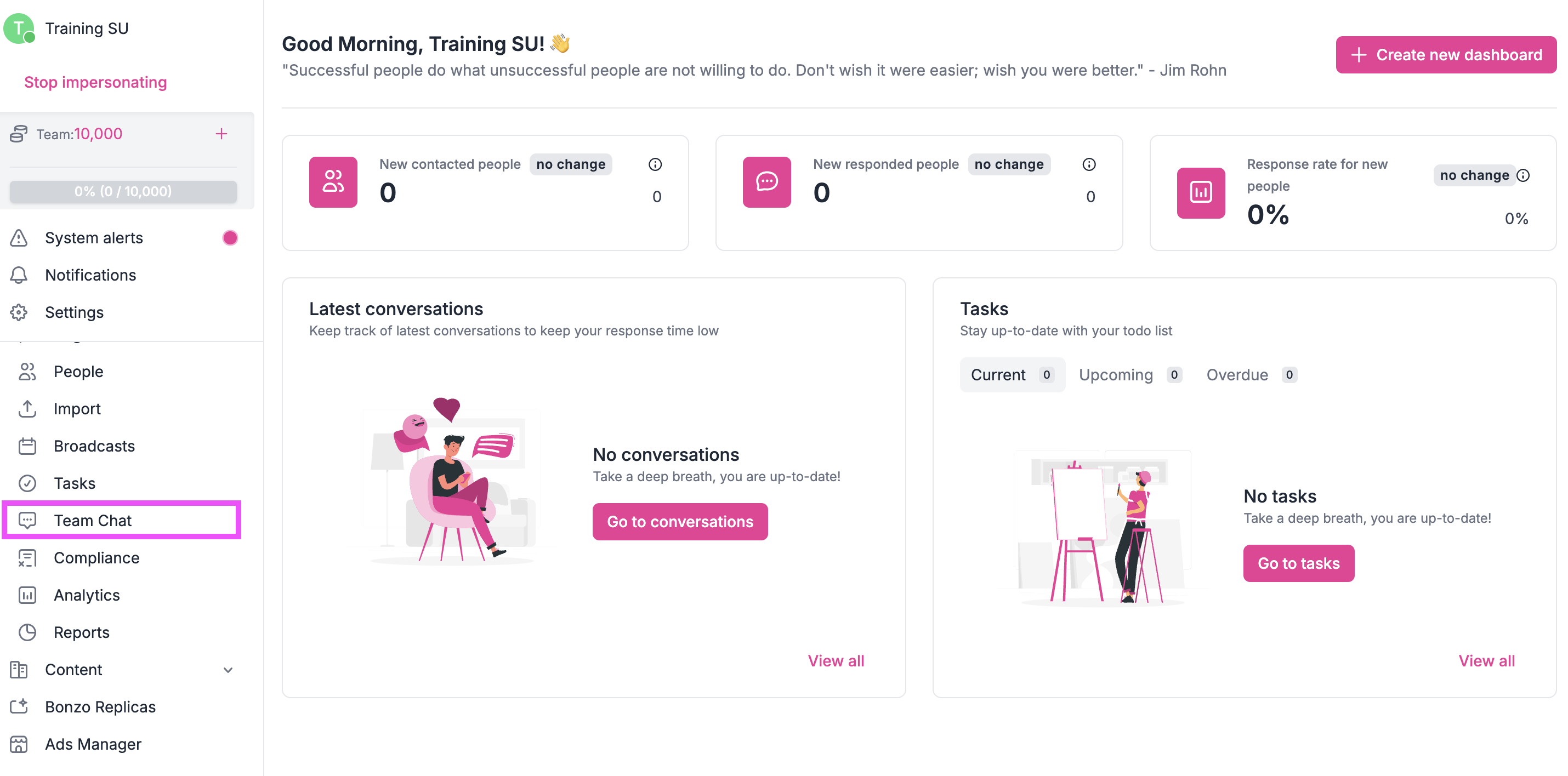Click the Broadcasts calendar icon
Image resolution: width=1568 pixels, height=776 pixels.
pos(27,446)
